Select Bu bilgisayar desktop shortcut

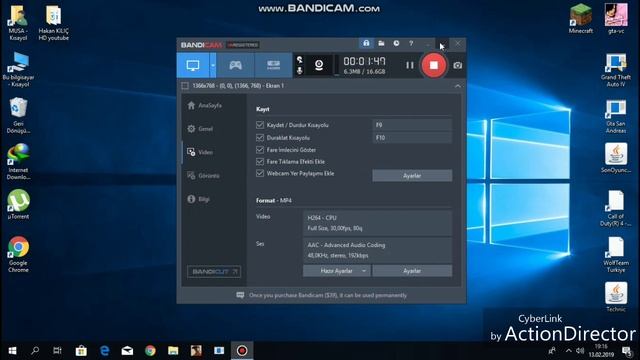(18, 69)
